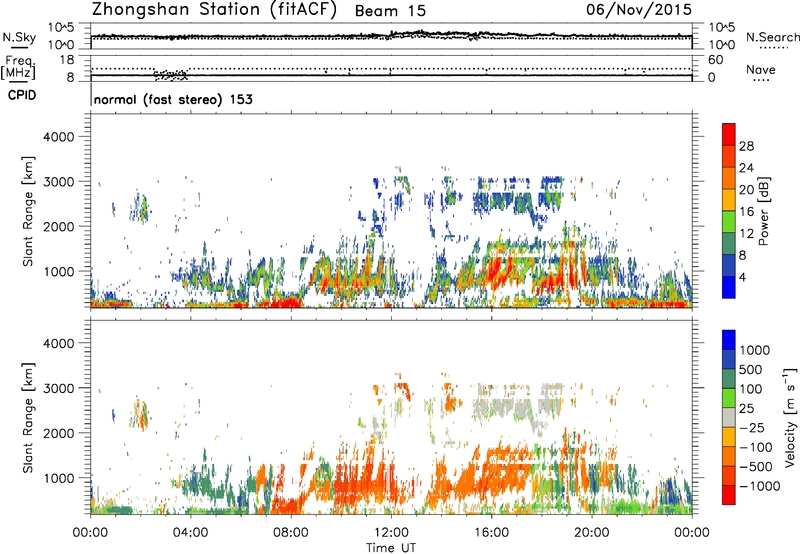Click the 60 Nave axis tick

coord(715,60)
